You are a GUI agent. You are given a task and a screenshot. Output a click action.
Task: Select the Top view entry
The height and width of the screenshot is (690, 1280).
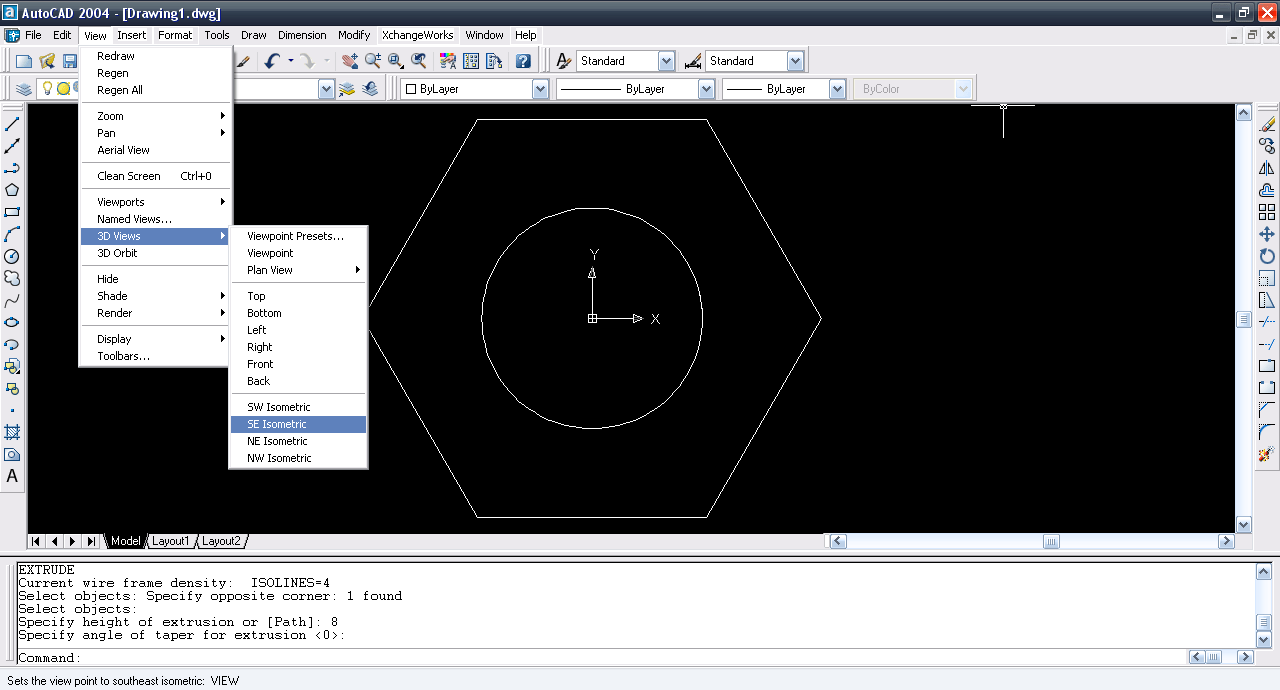299,296
